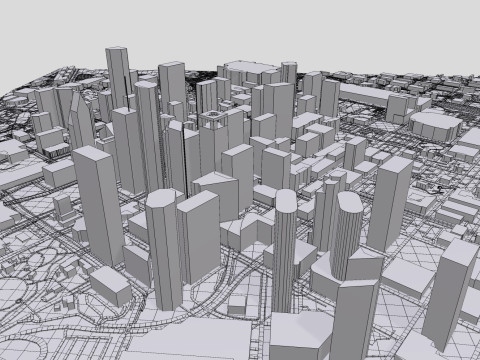Select the long flat convention hall near the horizon
The height and width of the screenshot is (360, 480).
tap(367, 95)
